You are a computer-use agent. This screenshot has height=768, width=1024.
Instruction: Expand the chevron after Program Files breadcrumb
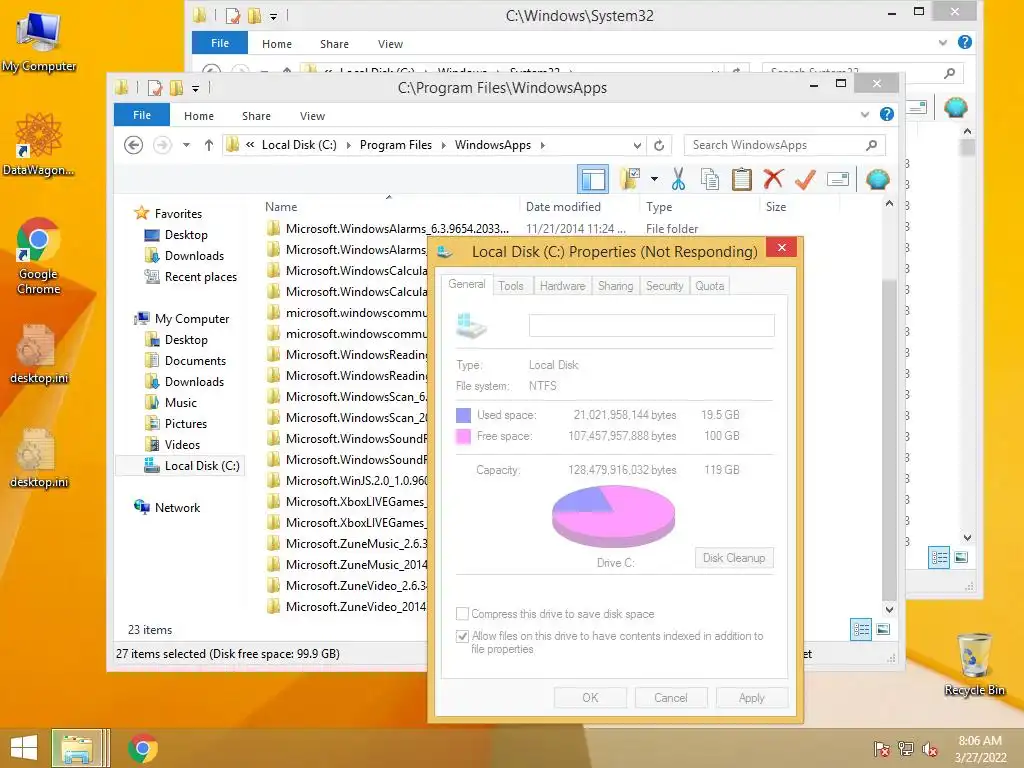443,145
